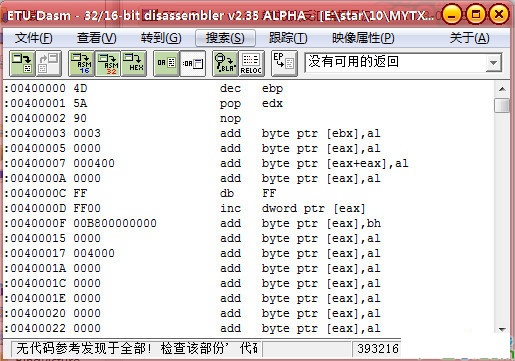Click the :OA window toolbar icon
Viewport: 515px width, 361px height.
point(193,63)
